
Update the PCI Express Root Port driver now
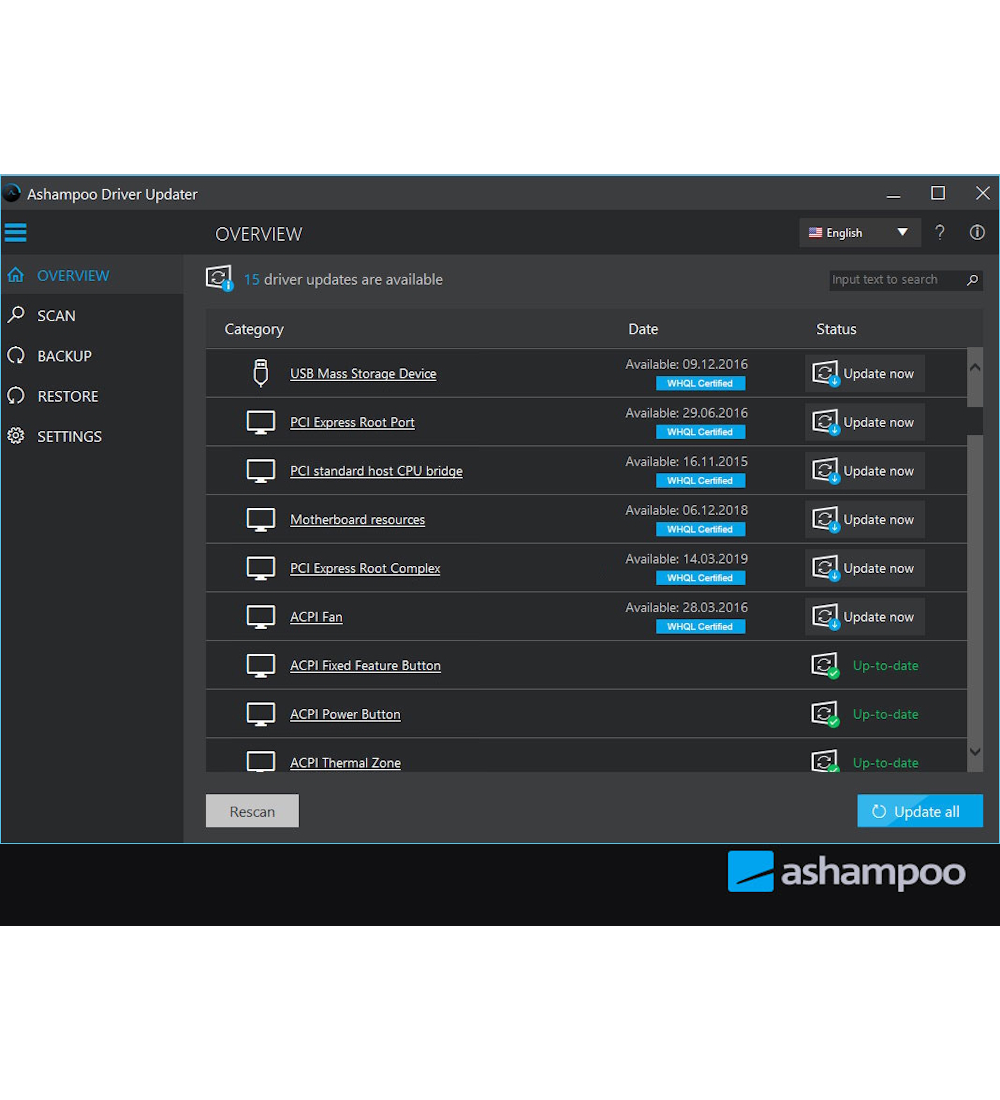coord(865,422)
